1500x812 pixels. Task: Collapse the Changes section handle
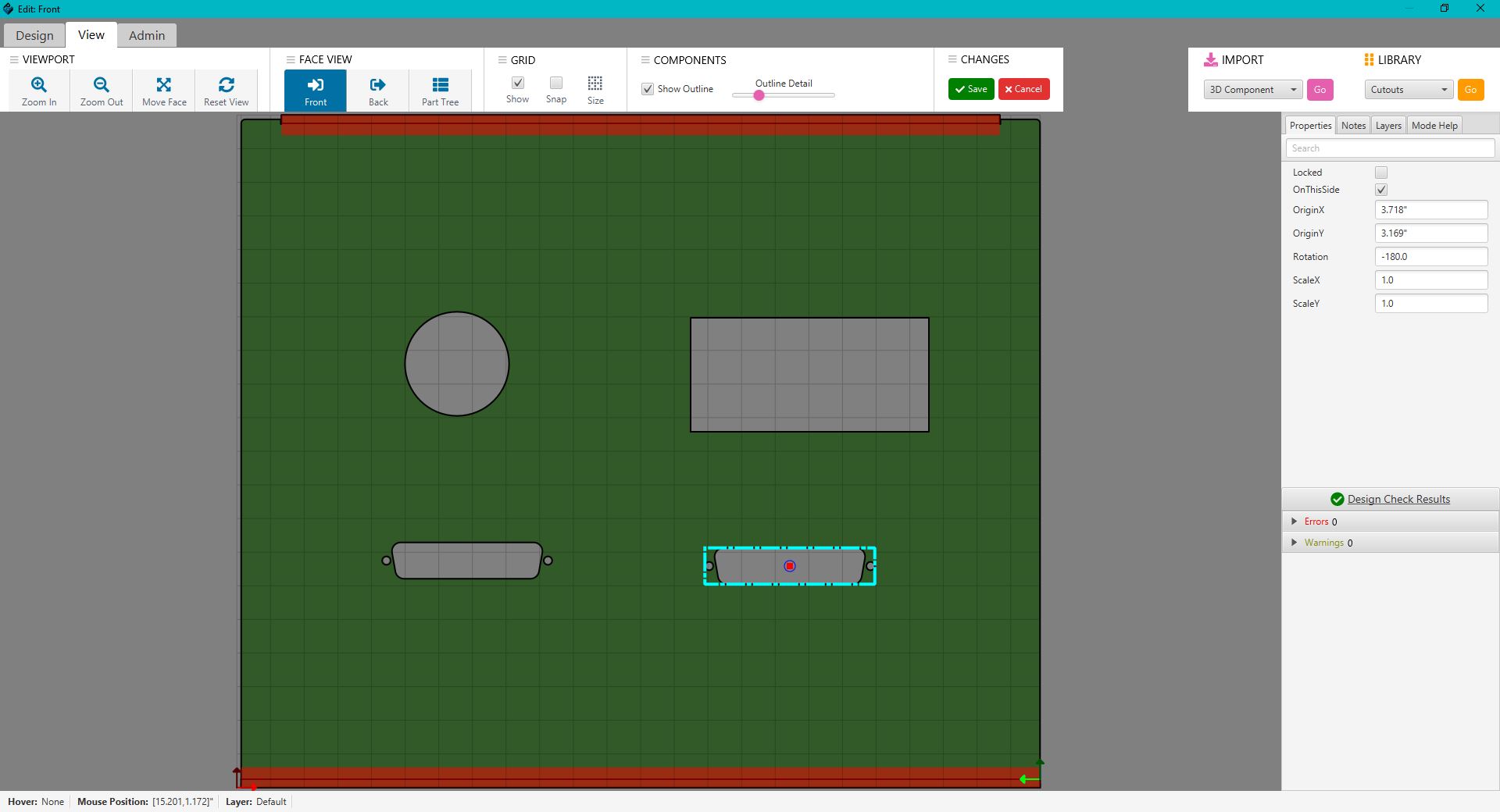pos(952,59)
